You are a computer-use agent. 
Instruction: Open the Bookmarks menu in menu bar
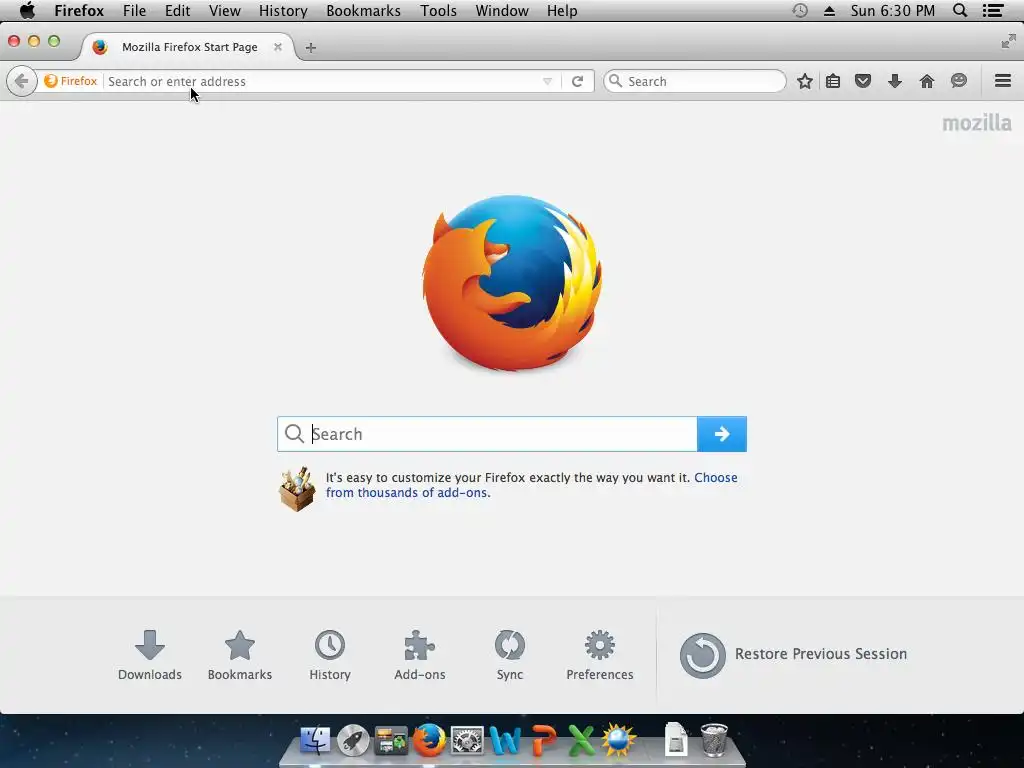tap(363, 11)
